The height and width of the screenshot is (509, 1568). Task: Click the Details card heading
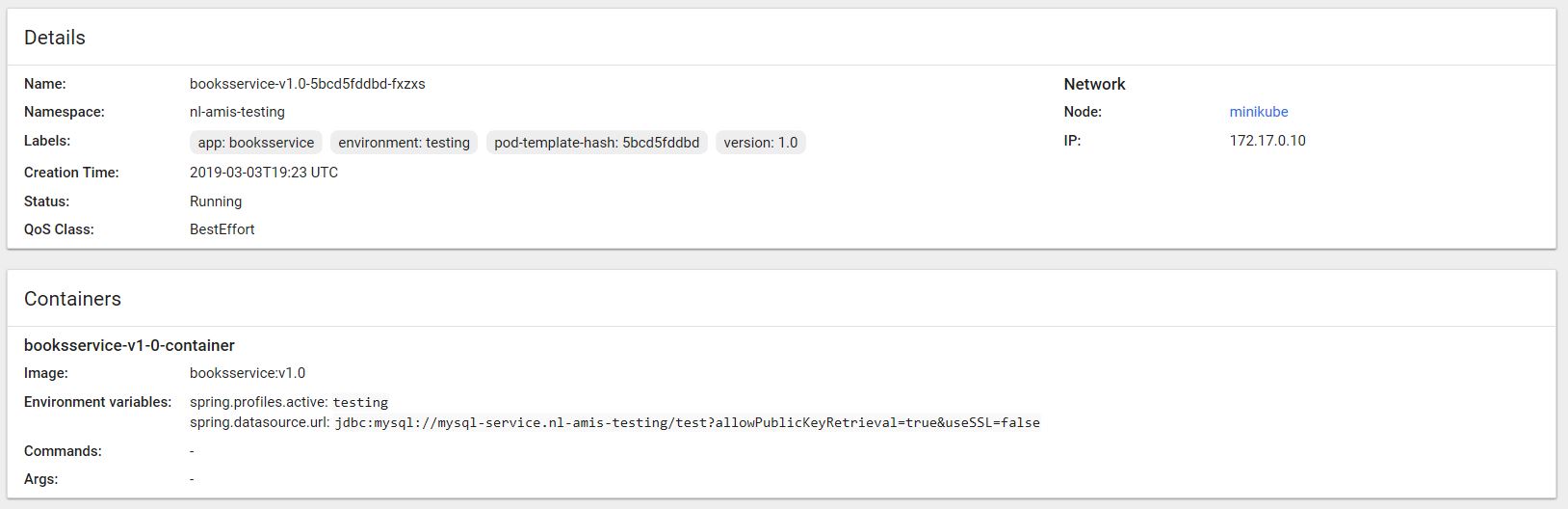(55, 38)
